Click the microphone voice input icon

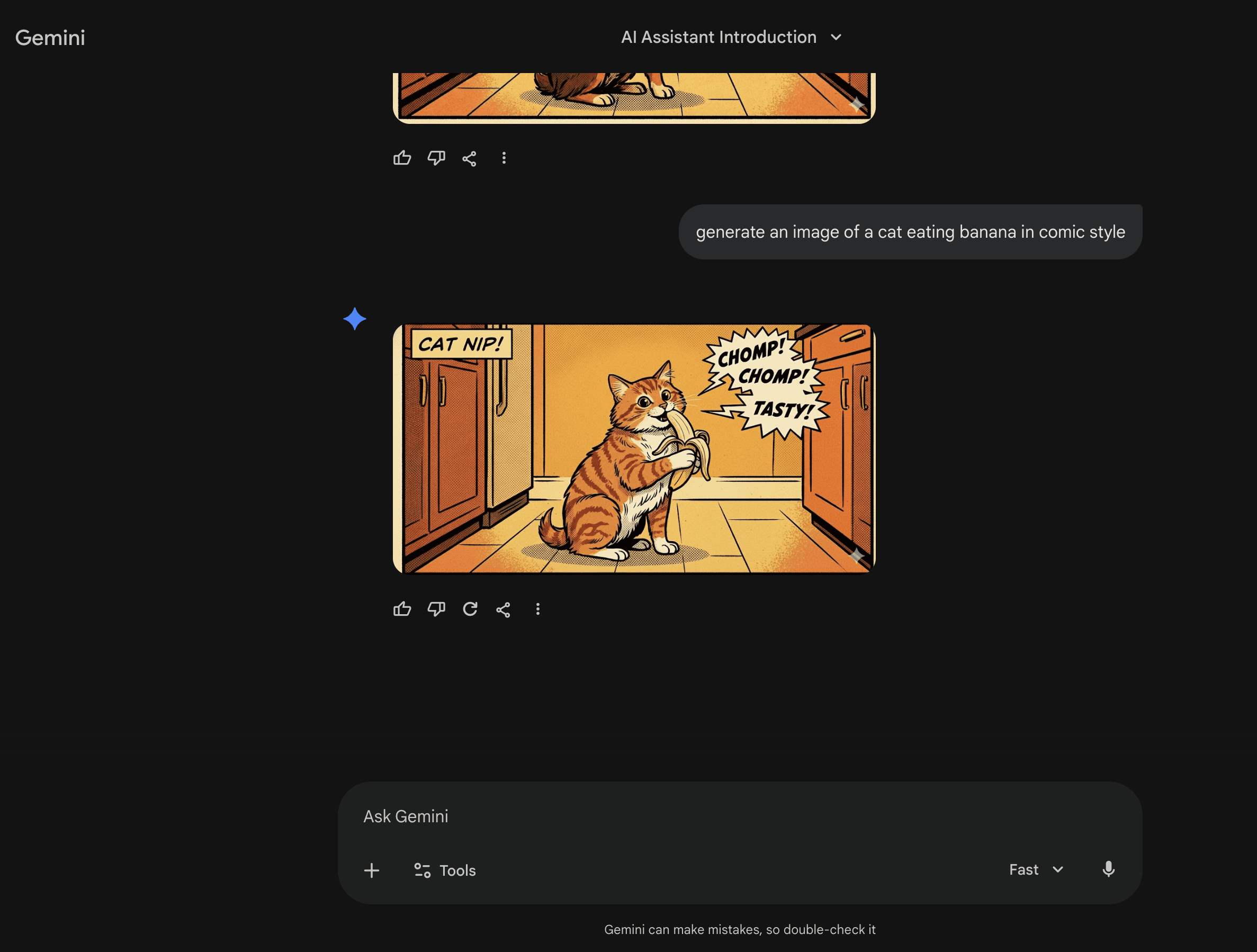(x=1108, y=869)
